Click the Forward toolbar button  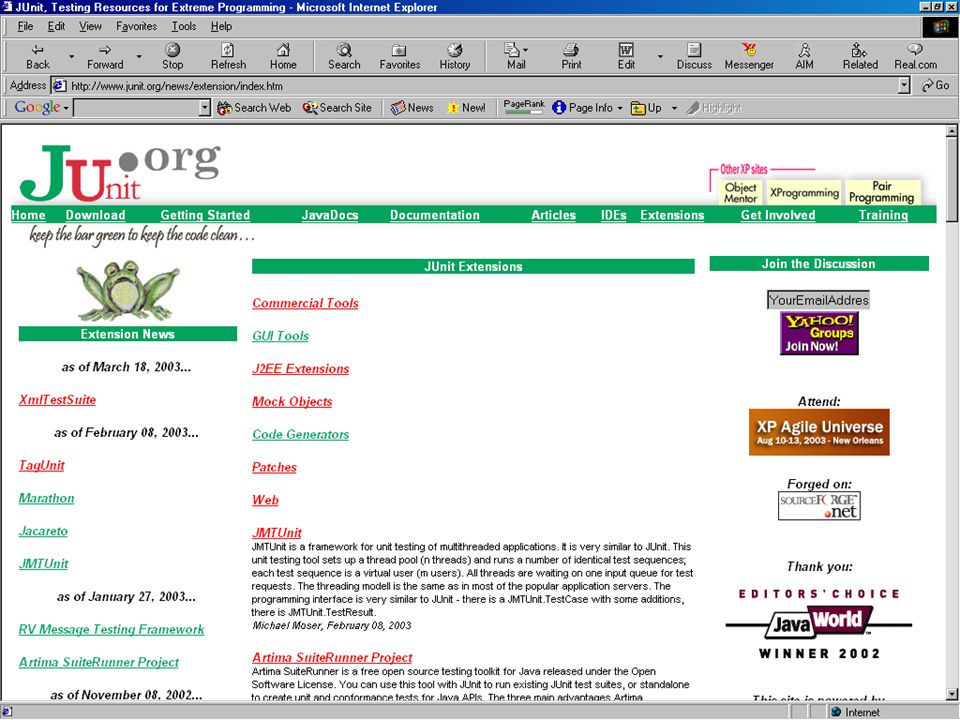tap(105, 56)
